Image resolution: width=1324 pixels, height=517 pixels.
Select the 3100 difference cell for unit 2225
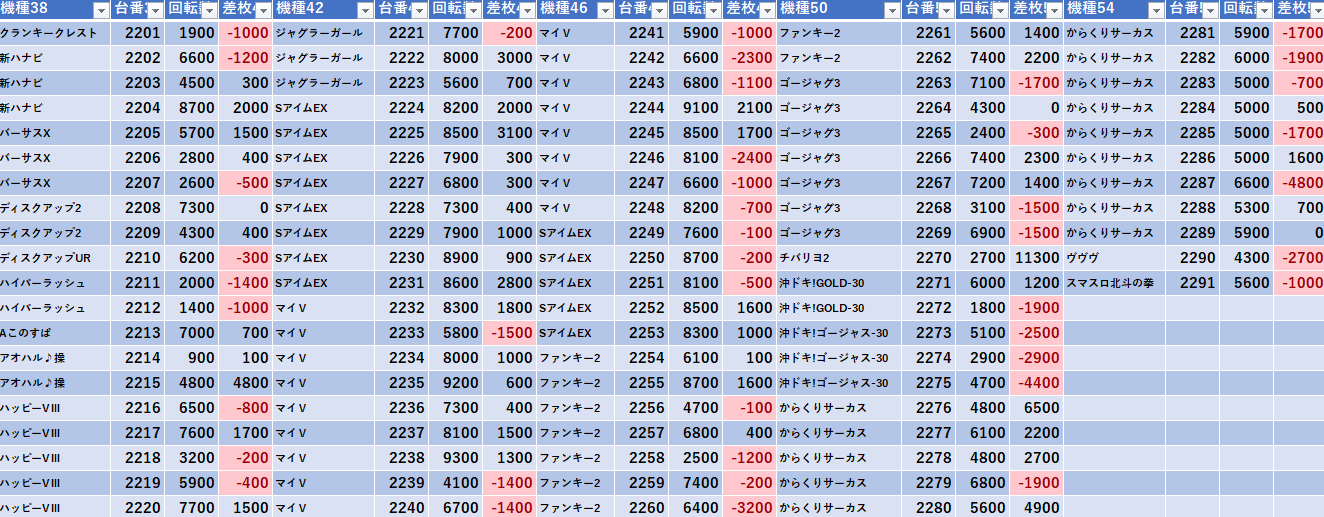click(509, 133)
